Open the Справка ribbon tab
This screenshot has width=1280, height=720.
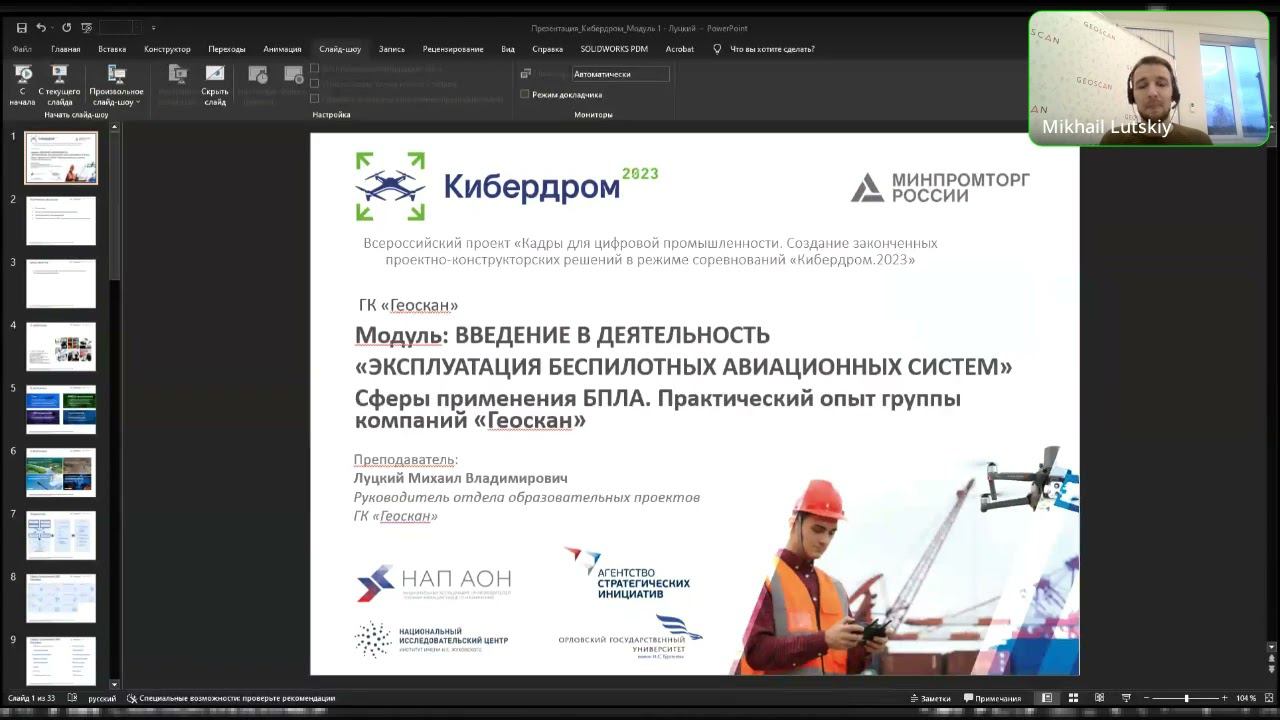pyautogui.click(x=548, y=49)
